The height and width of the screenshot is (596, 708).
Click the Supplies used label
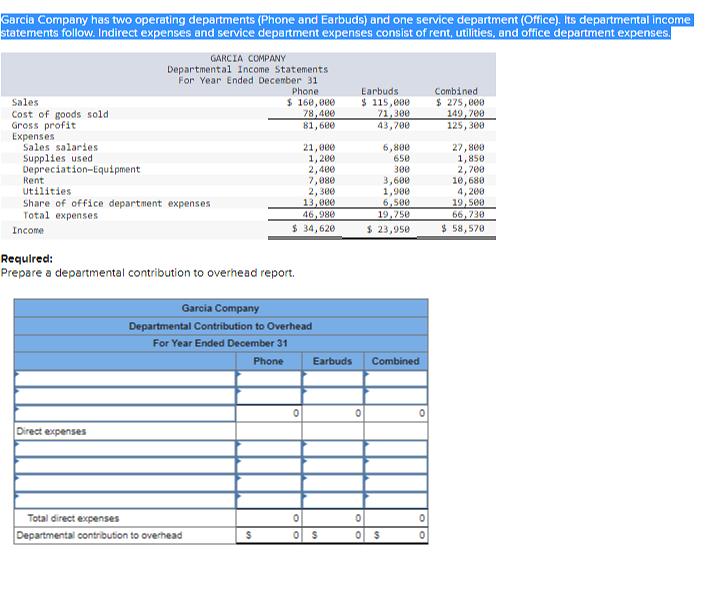click(58, 158)
